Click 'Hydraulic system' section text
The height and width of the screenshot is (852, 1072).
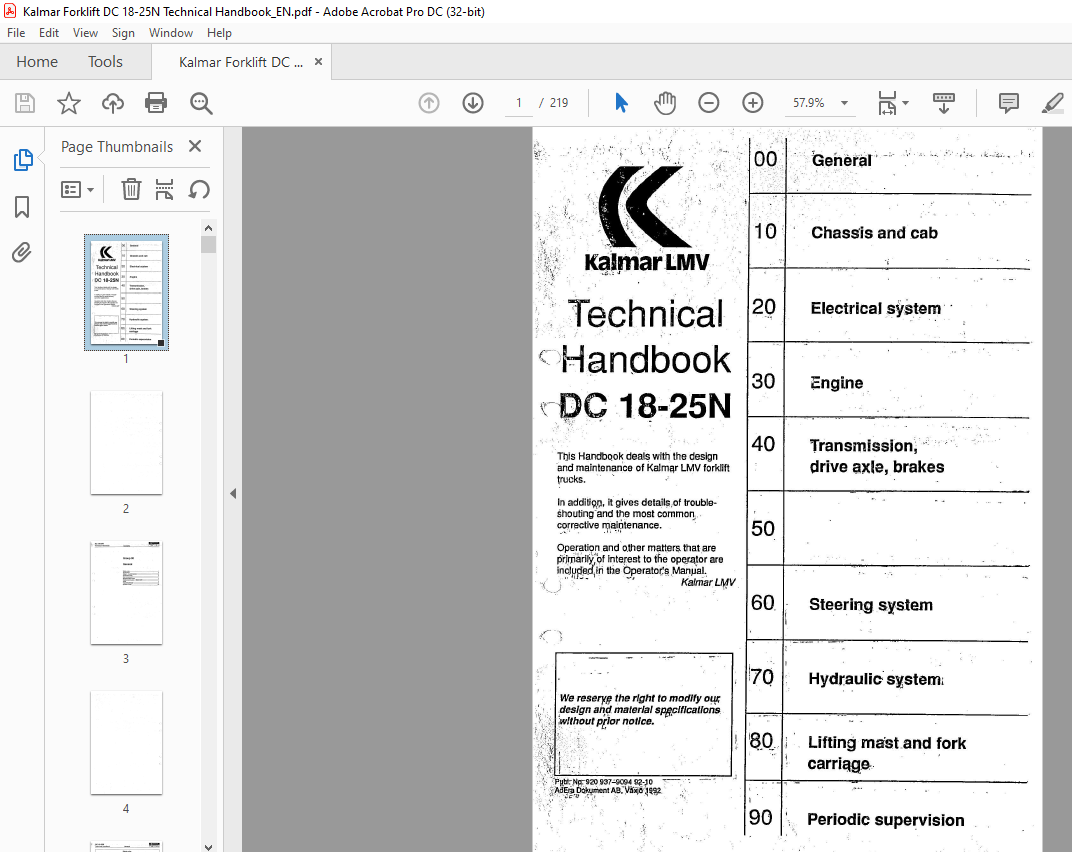pyautogui.click(x=876, y=679)
